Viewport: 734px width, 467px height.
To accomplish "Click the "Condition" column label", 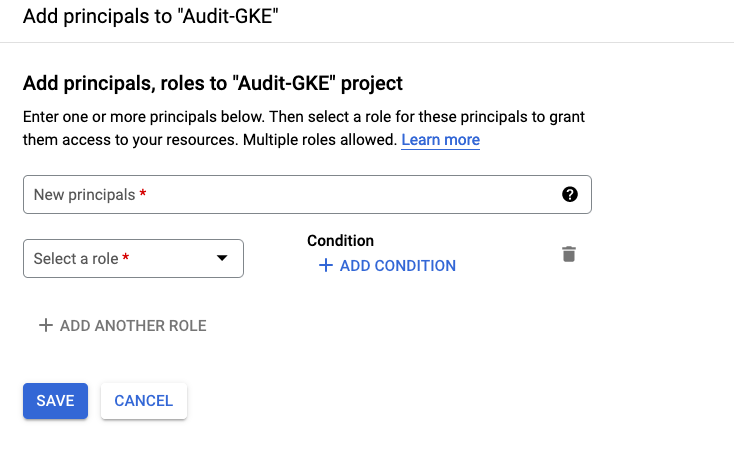I will click(x=340, y=241).
